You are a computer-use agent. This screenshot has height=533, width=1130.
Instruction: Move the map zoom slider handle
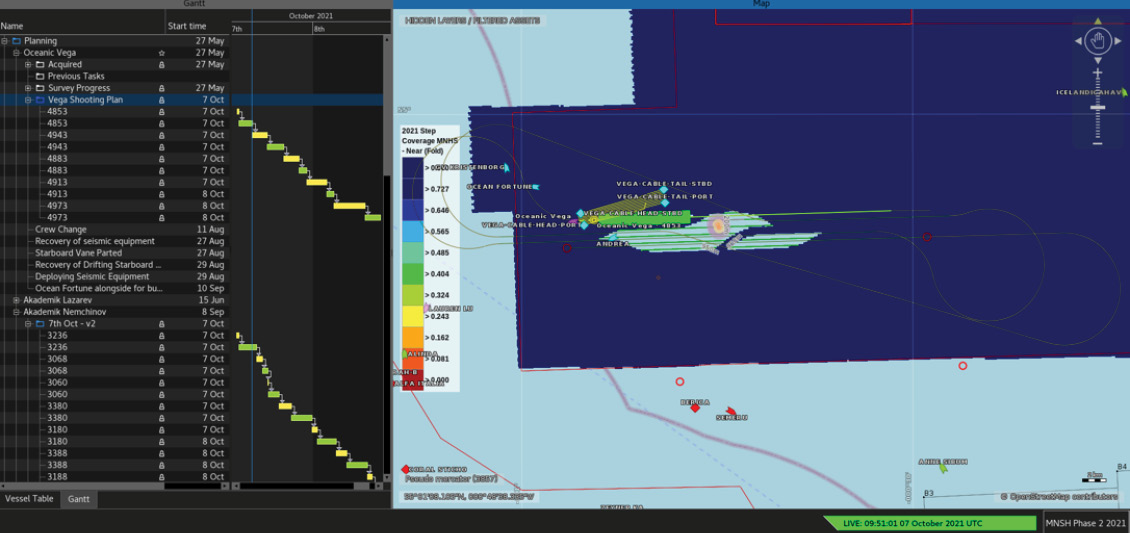1098,107
